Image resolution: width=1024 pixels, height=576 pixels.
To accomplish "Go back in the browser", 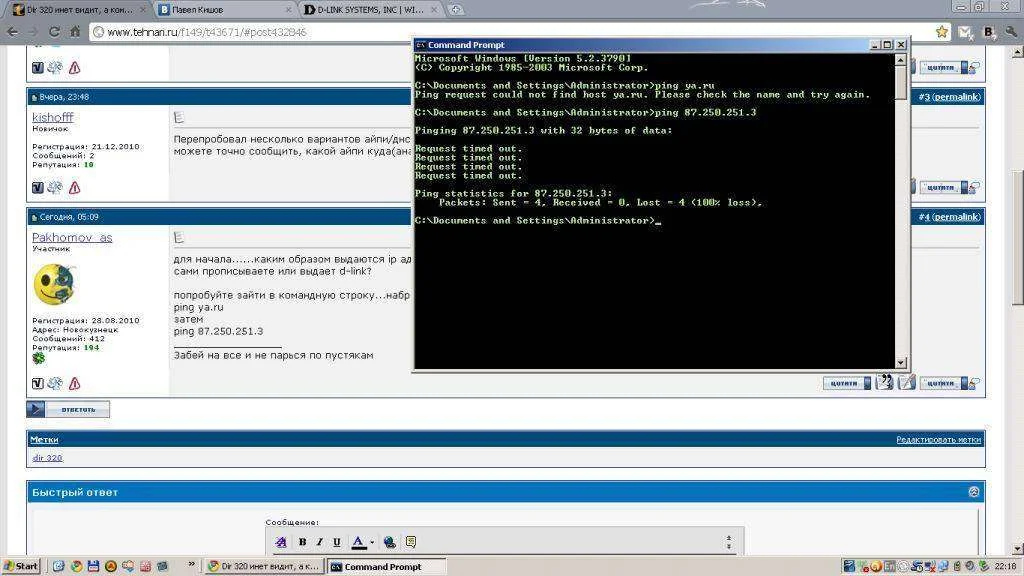I will (12, 32).
